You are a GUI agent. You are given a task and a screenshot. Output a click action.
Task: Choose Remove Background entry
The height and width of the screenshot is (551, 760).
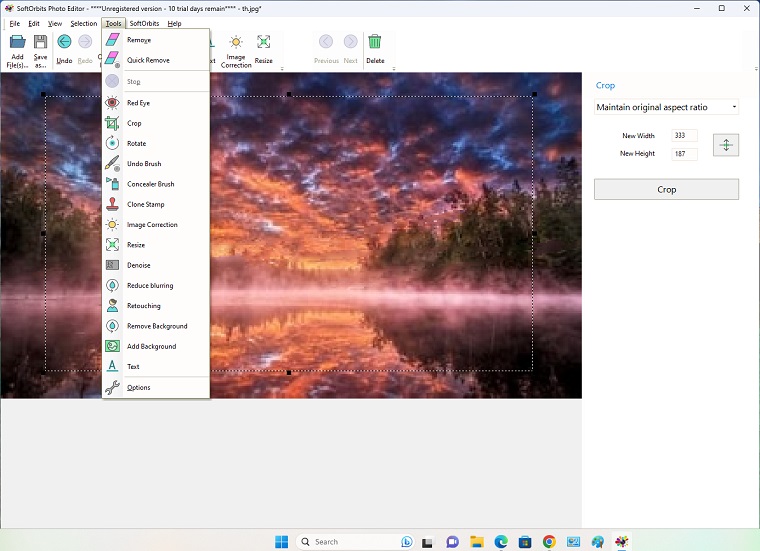(x=156, y=326)
